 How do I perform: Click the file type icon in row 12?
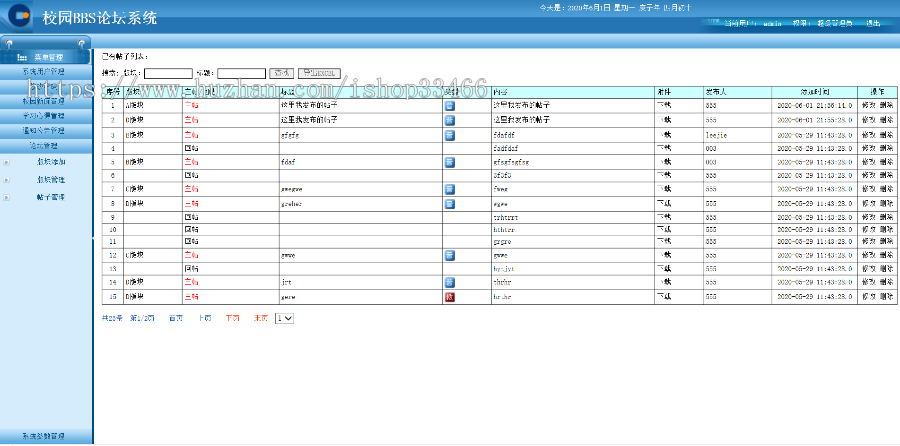click(x=450, y=256)
